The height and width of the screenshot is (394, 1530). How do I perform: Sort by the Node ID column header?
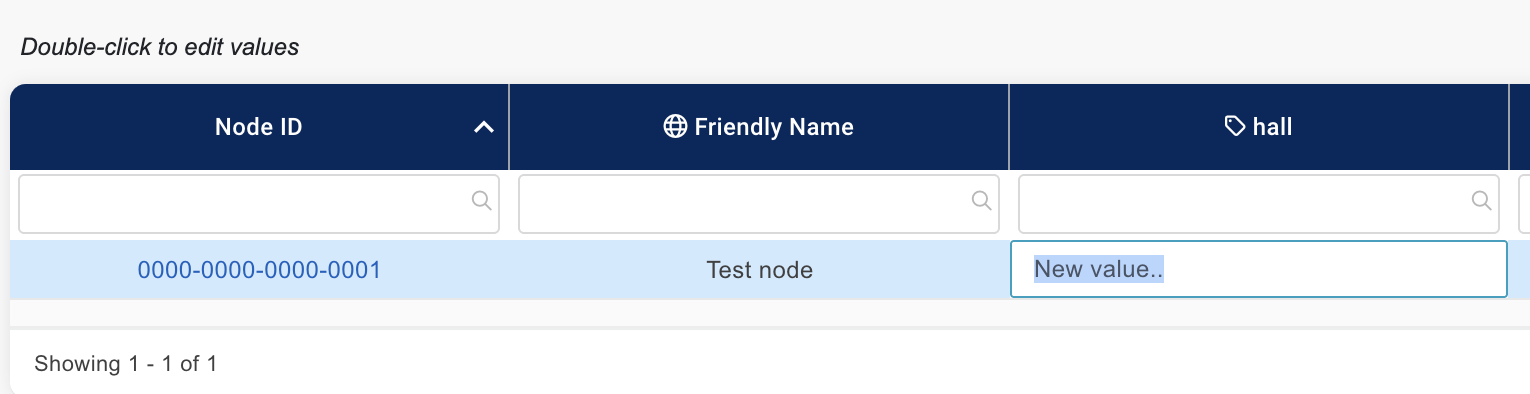pyautogui.click(x=259, y=127)
